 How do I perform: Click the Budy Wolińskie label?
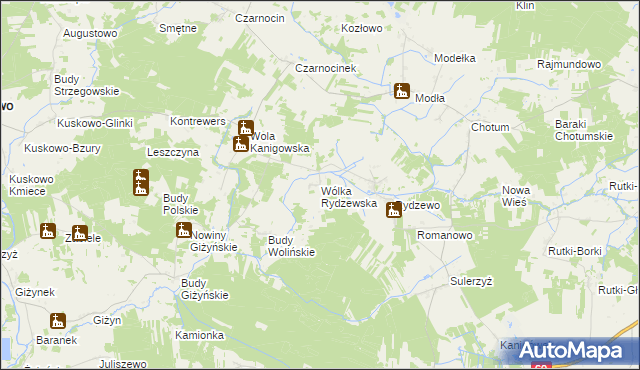click(291, 246)
